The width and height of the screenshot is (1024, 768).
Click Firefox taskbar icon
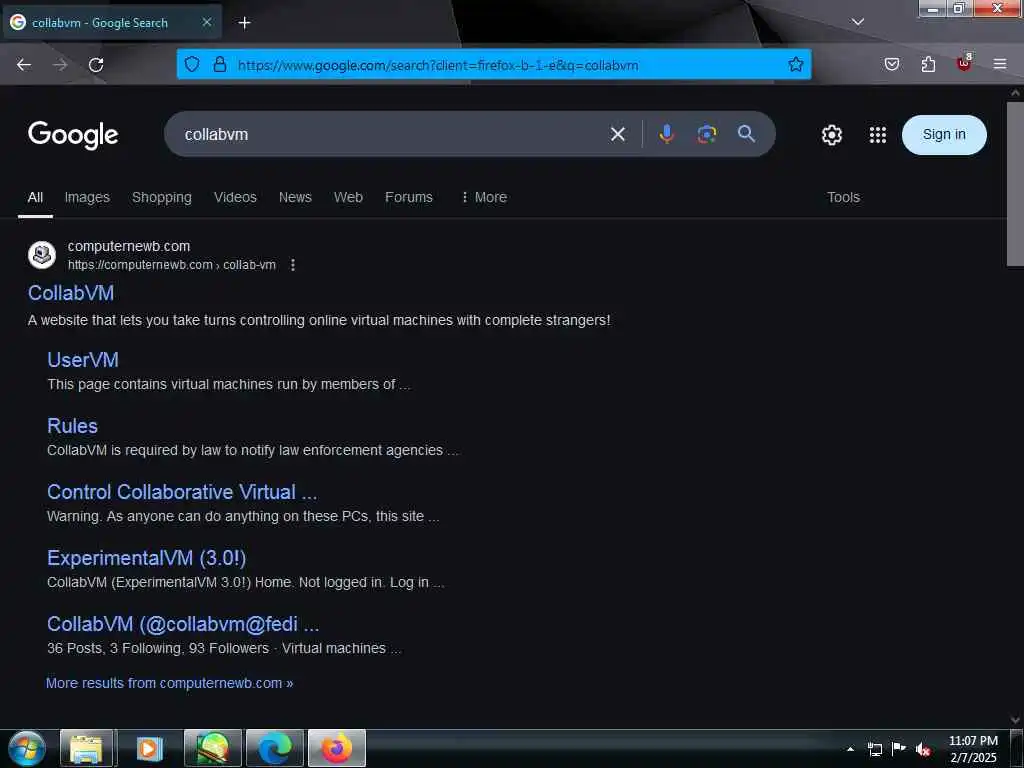337,748
